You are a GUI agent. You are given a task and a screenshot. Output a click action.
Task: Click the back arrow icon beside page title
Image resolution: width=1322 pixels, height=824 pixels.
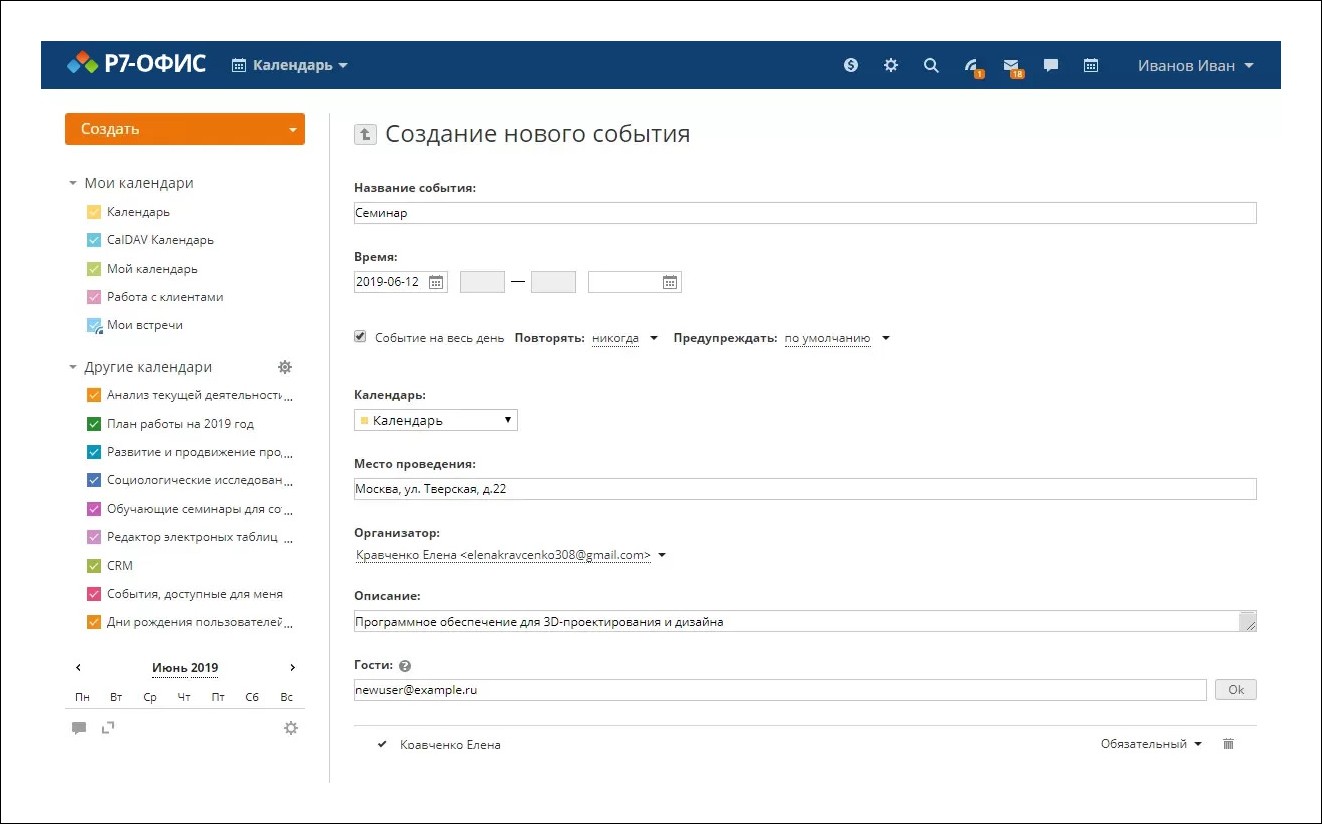point(365,134)
